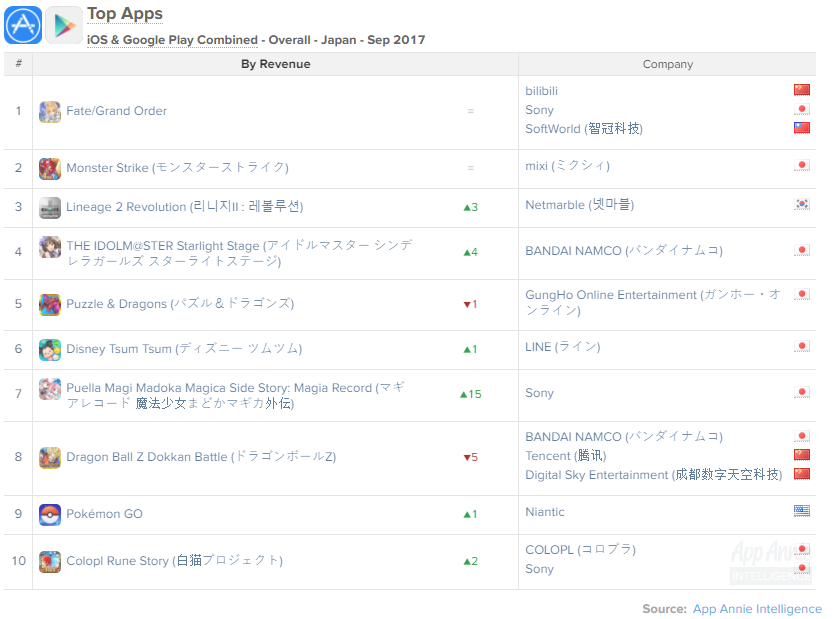Viewport: 838px width, 619px height.
Task: Open the Colopl Rune Story app icon
Action: [x=50, y=562]
